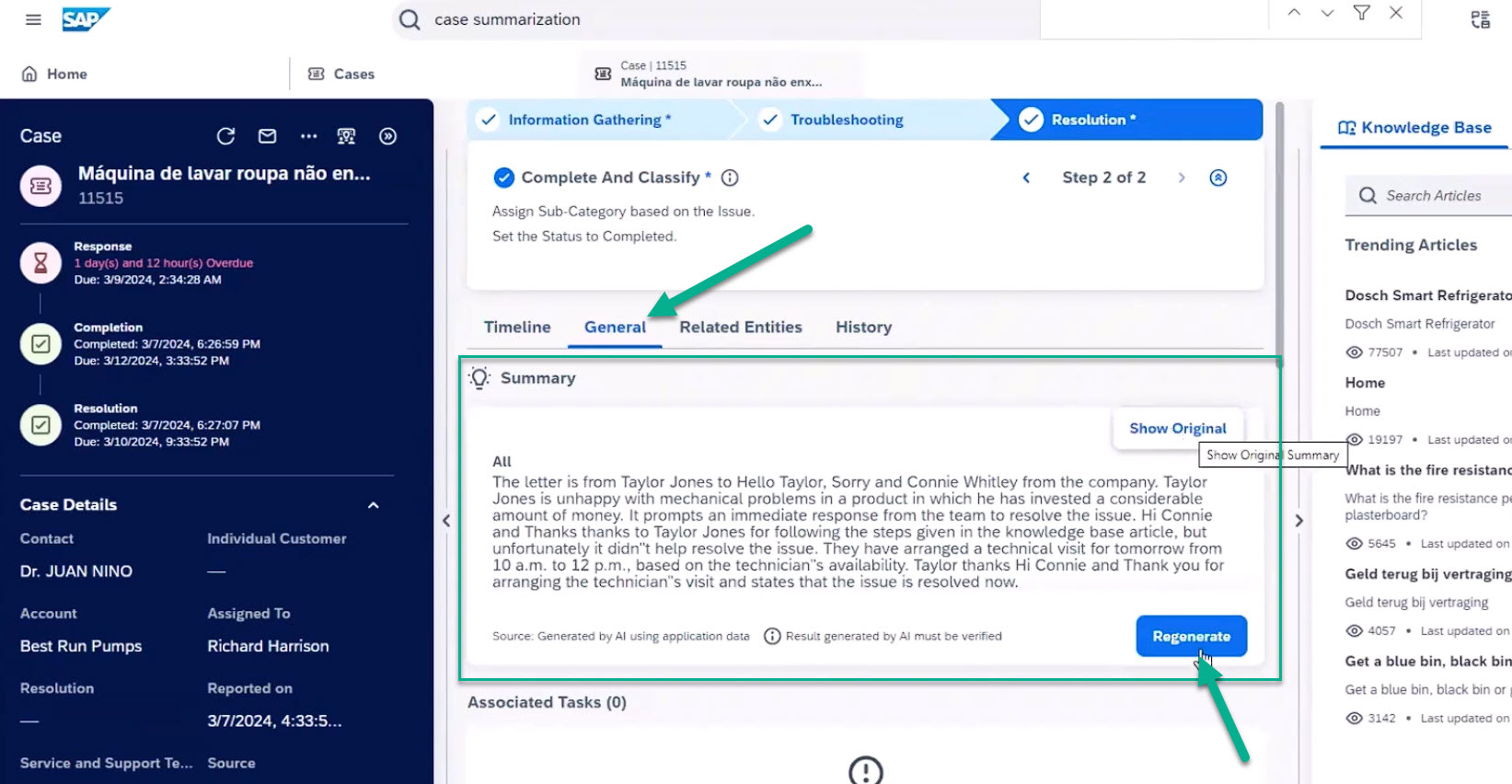Click the Complete And Classify check circle
This screenshot has height=784, width=1512.
pyautogui.click(x=503, y=178)
